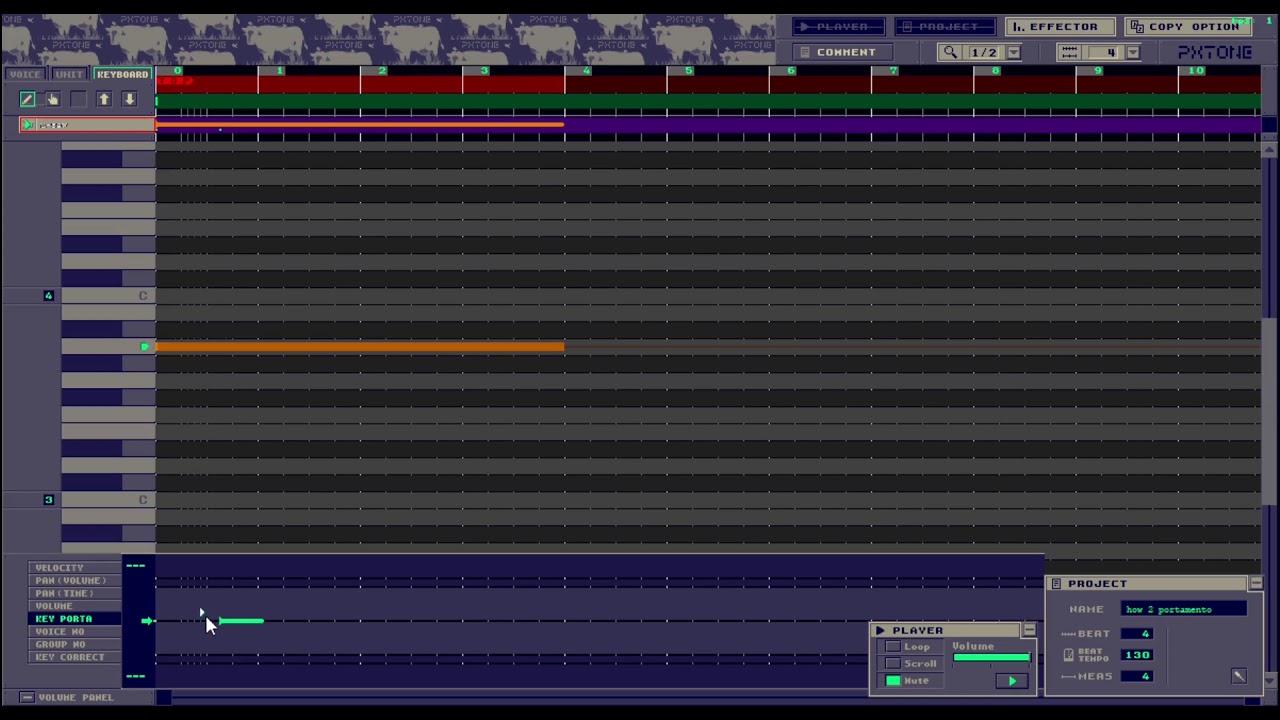Toggle the Volume Panel at bottom
The height and width of the screenshot is (720, 1280).
click(67, 697)
